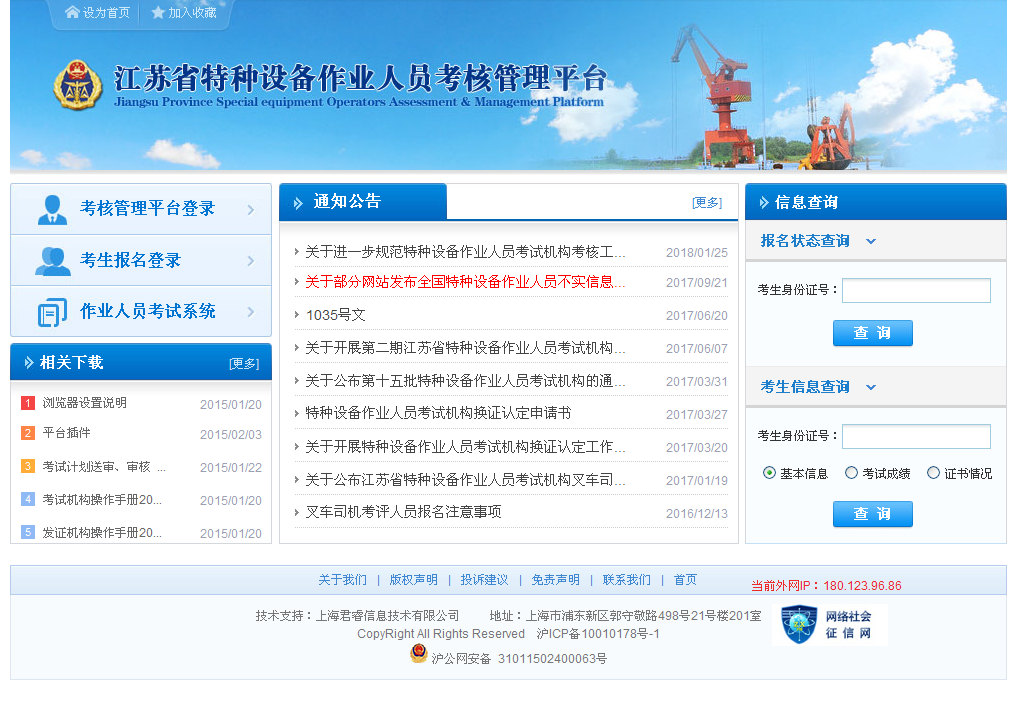Click the national emblem logo in header
1030x710 pixels.
(78, 85)
